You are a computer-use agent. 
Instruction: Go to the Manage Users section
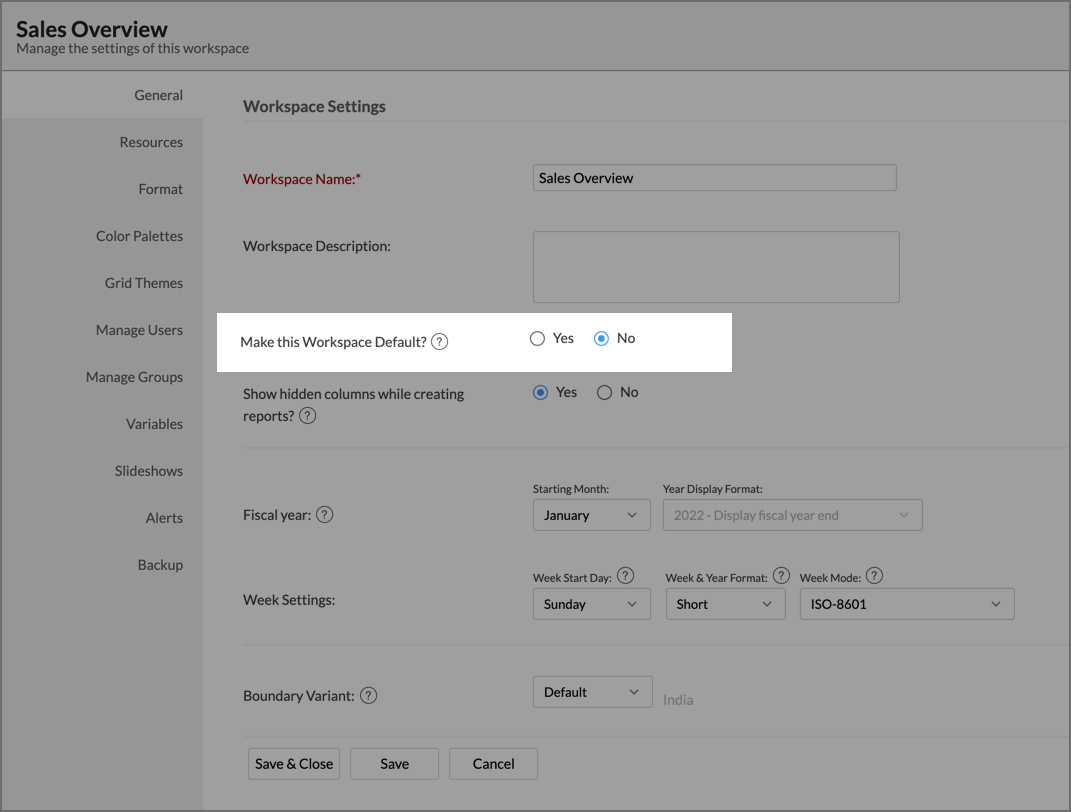coord(139,330)
